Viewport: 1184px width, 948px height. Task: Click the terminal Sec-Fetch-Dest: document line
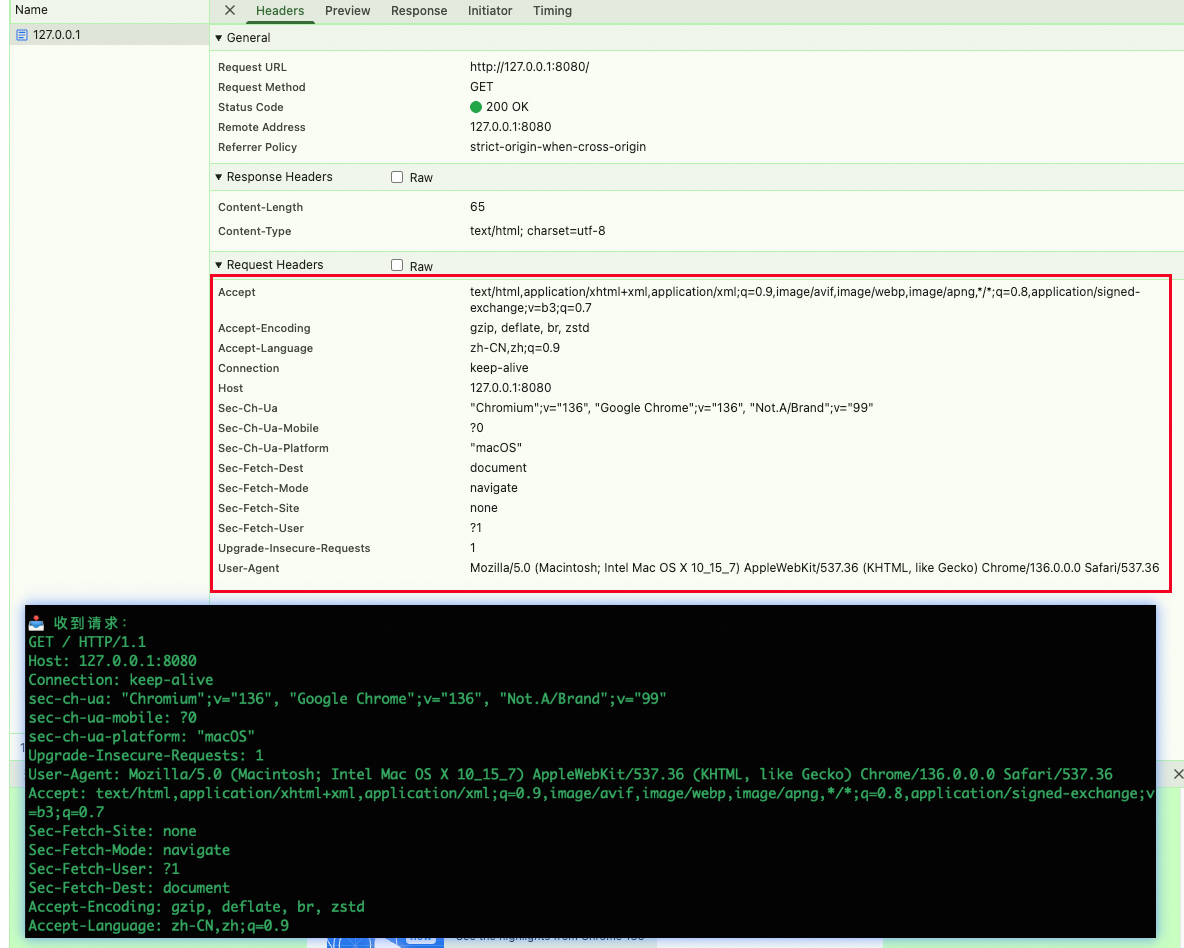129,888
